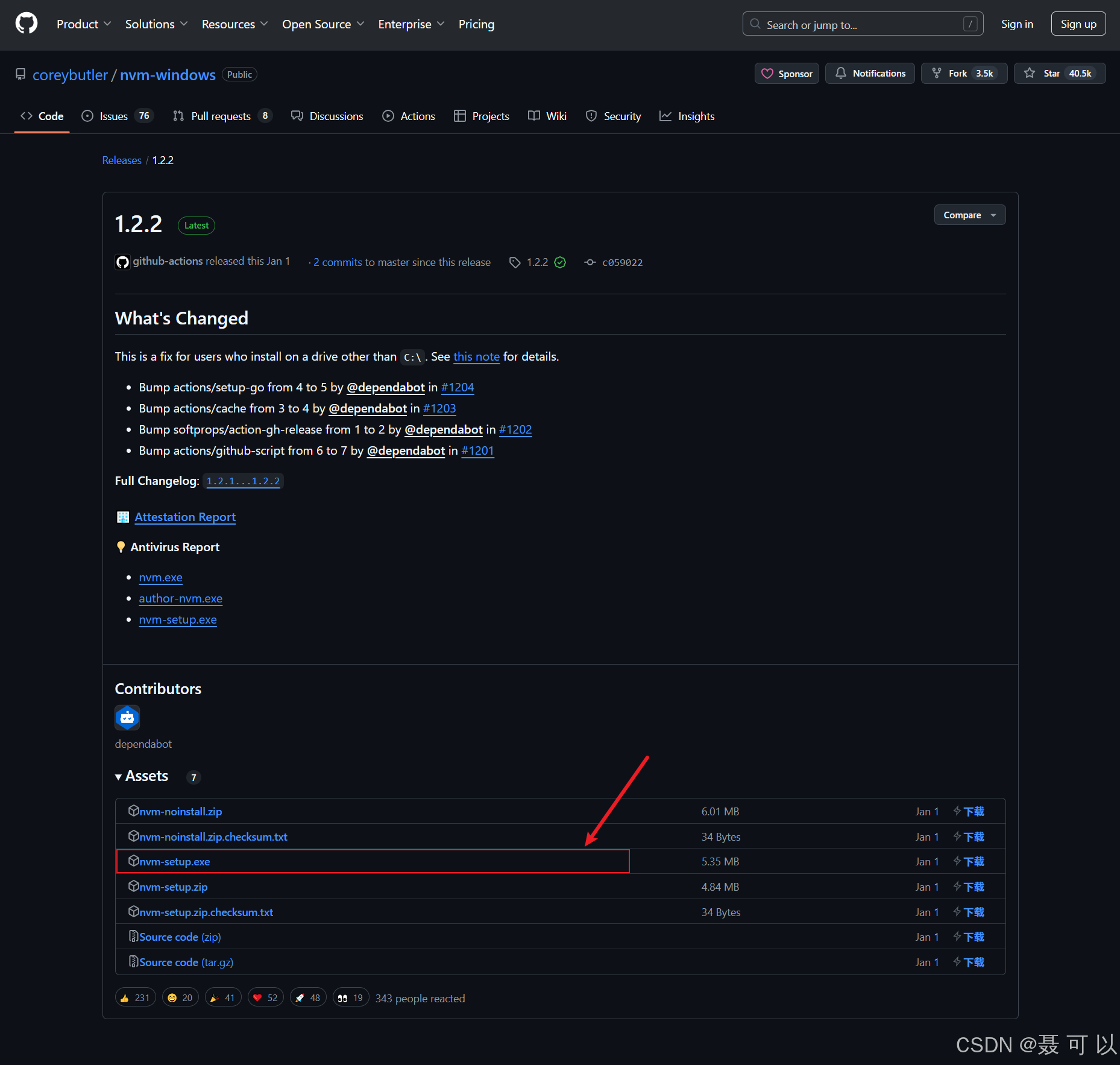Collapse the Assets section
Viewport: 1120px width, 1065px height.
pyautogui.click(x=142, y=776)
